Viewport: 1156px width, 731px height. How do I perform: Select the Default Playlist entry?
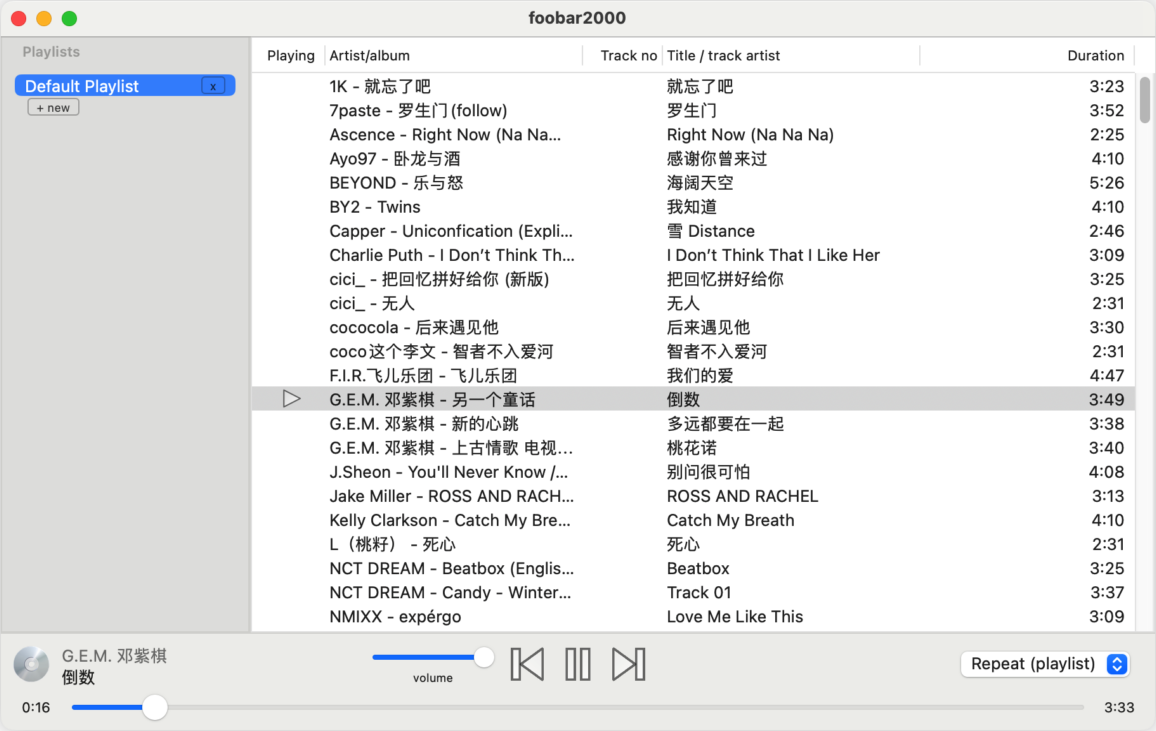(x=125, y=85)
